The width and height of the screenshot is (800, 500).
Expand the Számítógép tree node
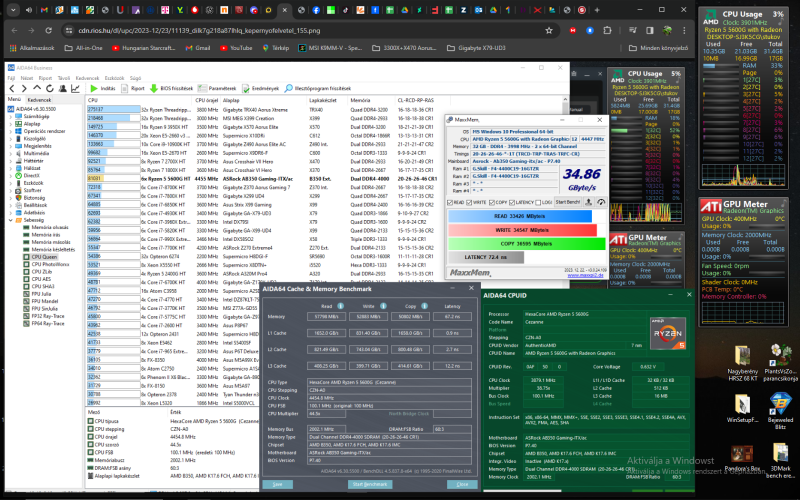[x=11, y=116]
